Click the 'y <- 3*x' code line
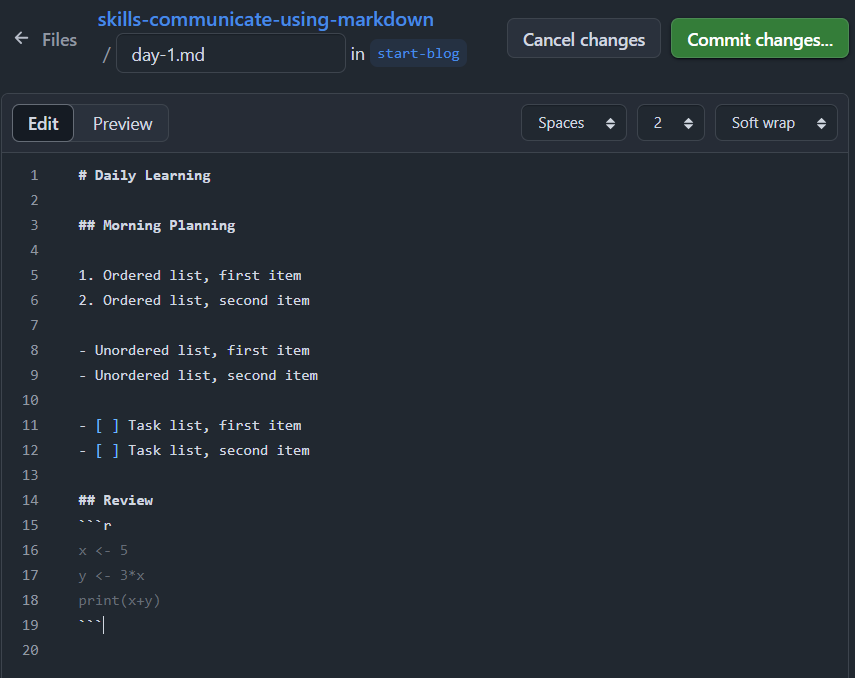This screenshot has height=678, width=855. point(111,575)
